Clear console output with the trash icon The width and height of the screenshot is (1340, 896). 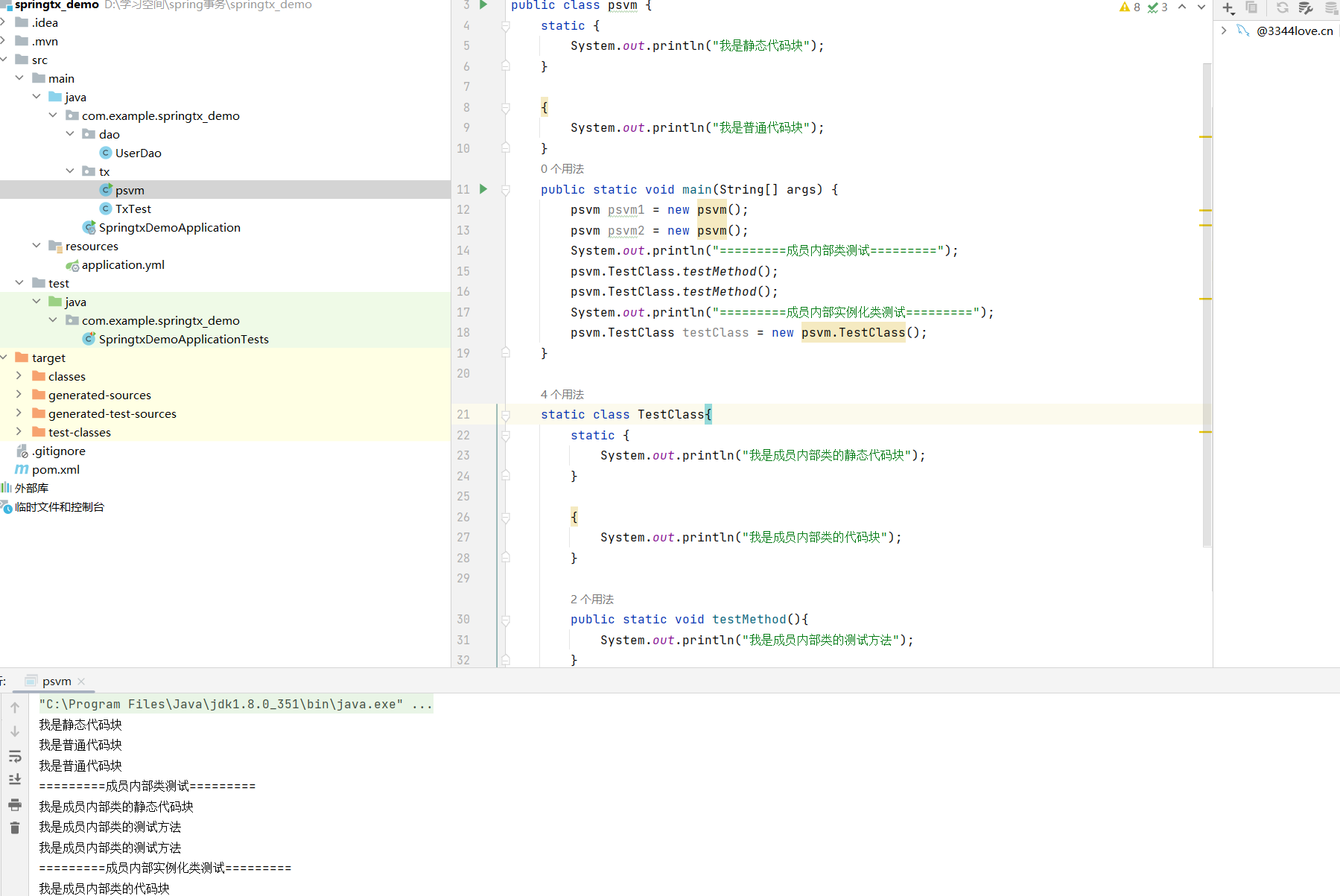pos(15,828)
